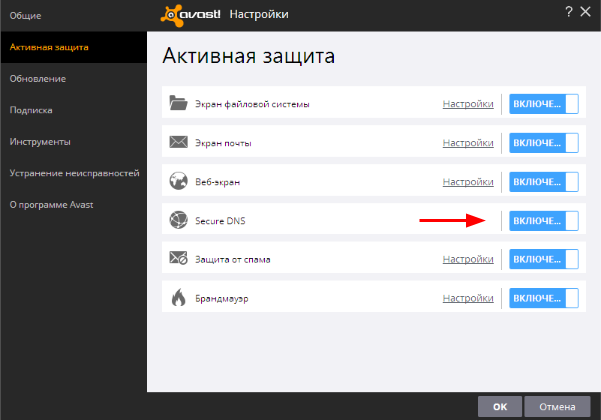Screen dimensions: 601x420
Task: Go to Устранение неисправностей section
Action: coord(73,173)
